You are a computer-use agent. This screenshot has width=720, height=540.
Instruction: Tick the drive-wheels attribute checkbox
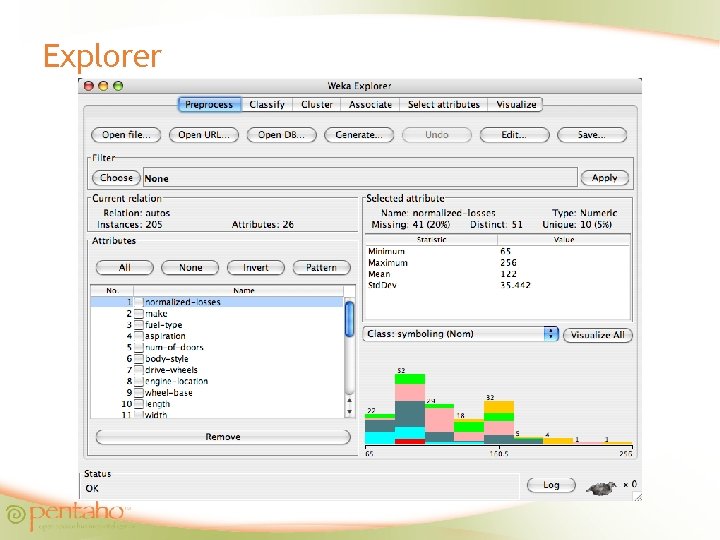coord(139,370)
